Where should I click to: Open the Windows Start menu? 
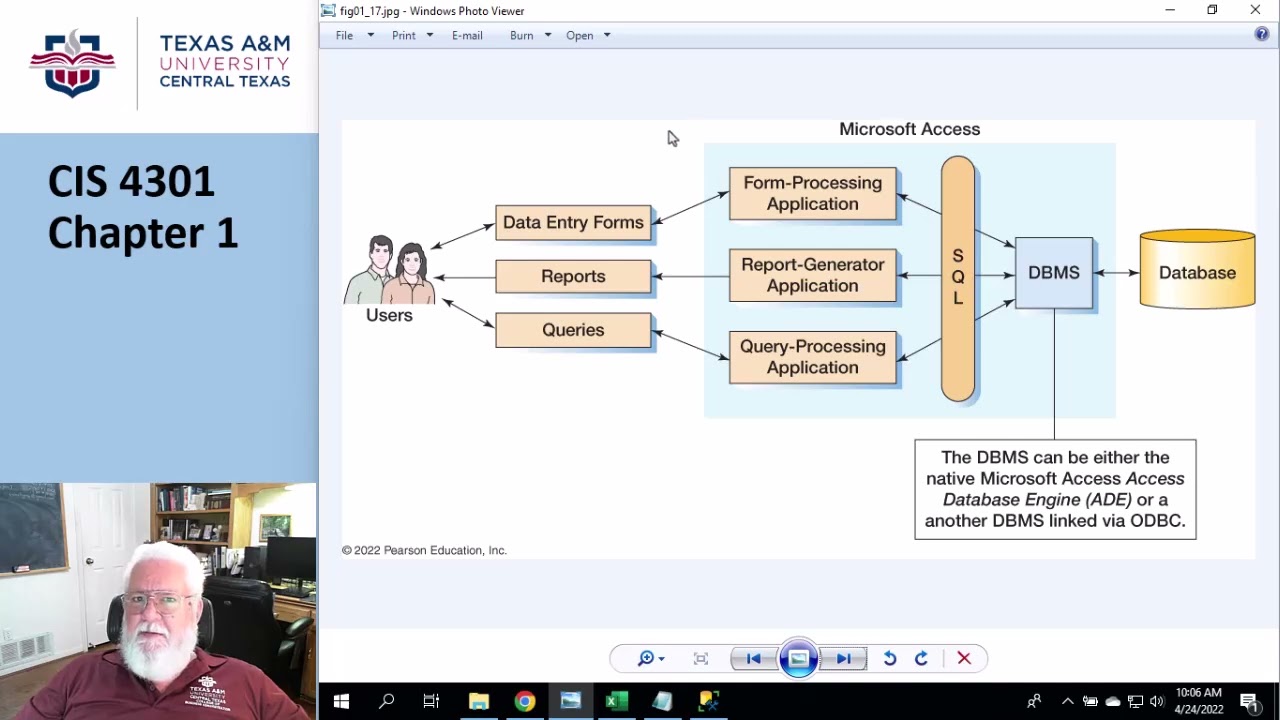click(341, 701)
